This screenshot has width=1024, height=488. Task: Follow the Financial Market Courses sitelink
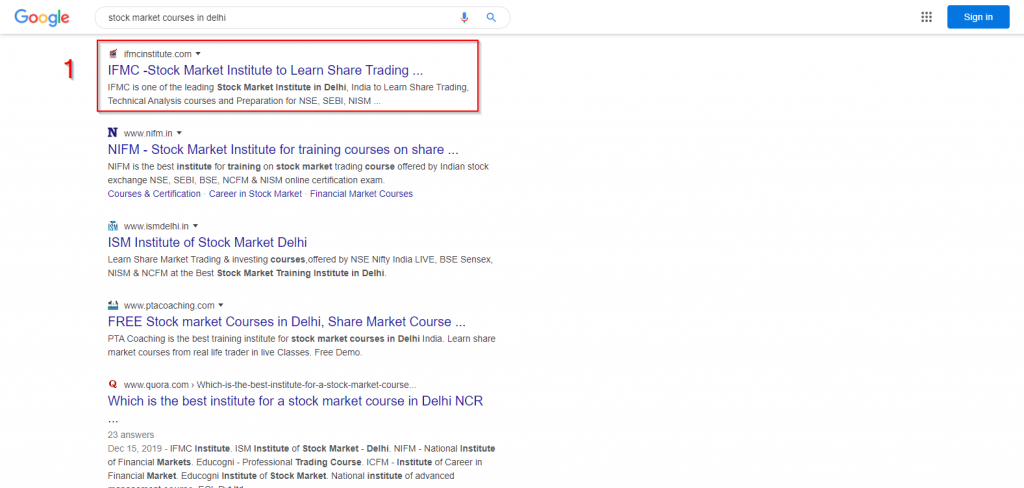pos(361,194)
